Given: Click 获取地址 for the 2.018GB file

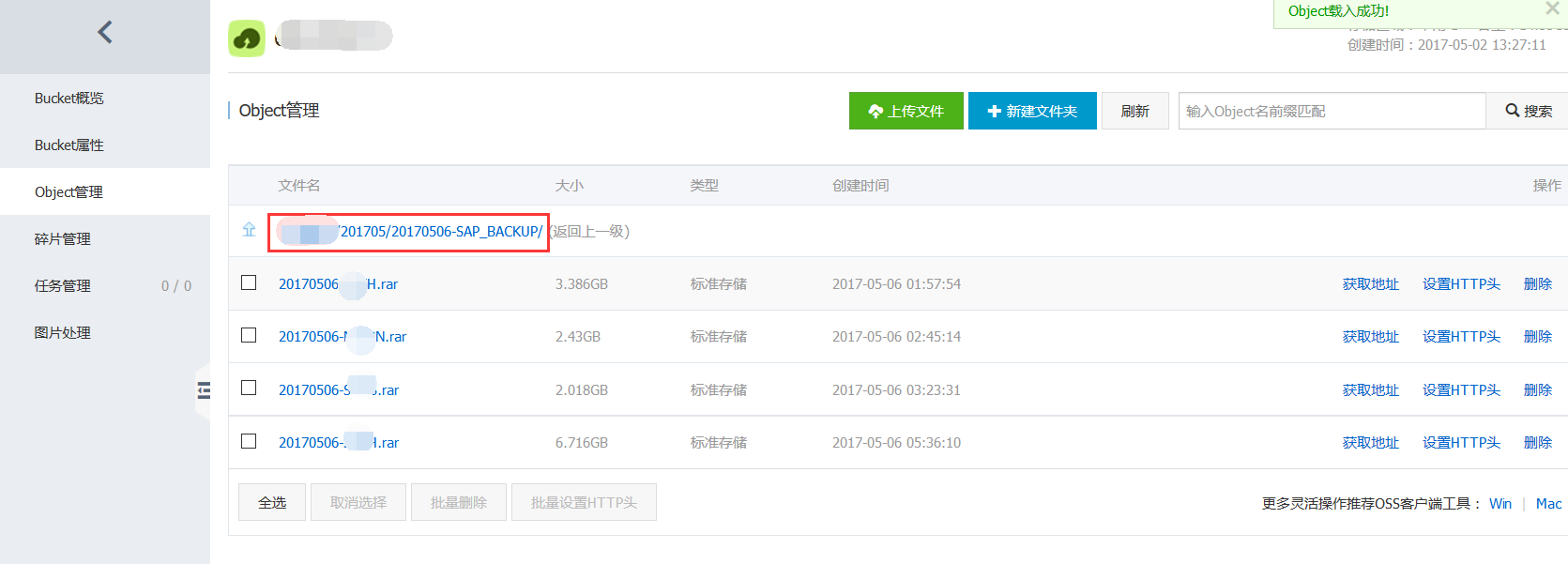Looking at the screenshot, I should [1370, 390].
